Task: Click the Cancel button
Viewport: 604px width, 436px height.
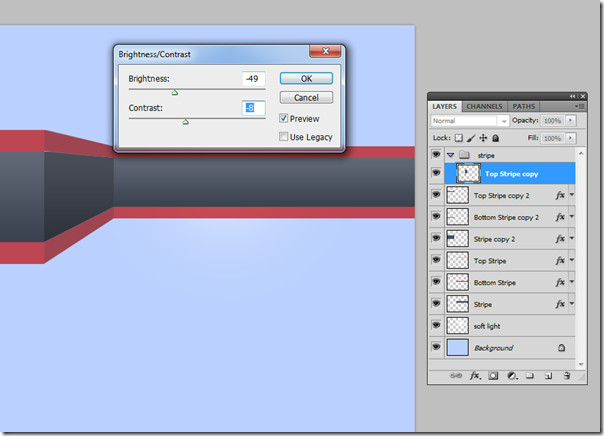Action: point(306,97)
